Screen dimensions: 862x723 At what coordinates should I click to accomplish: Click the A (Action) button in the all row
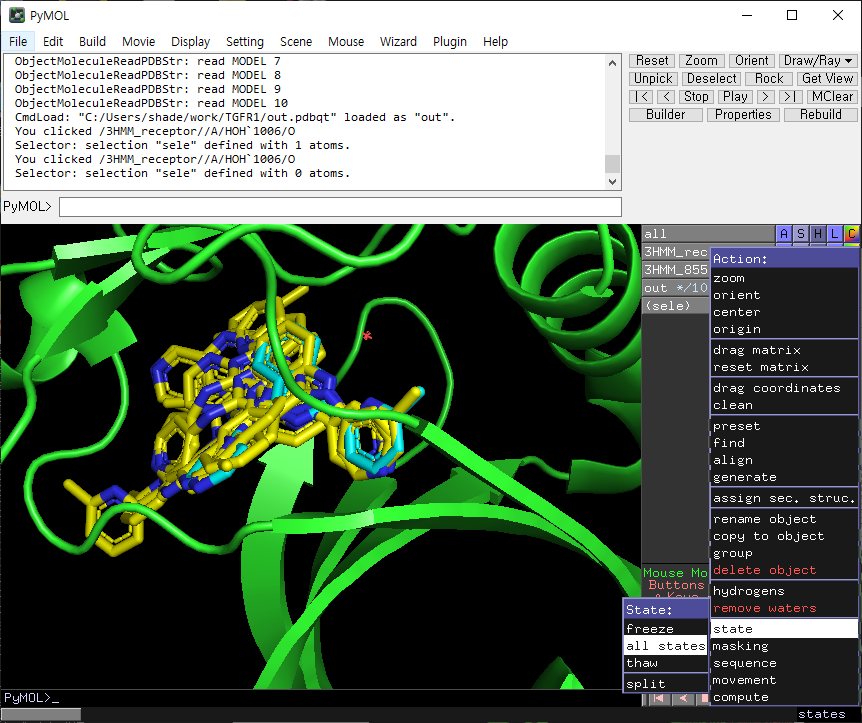point(784,234)
